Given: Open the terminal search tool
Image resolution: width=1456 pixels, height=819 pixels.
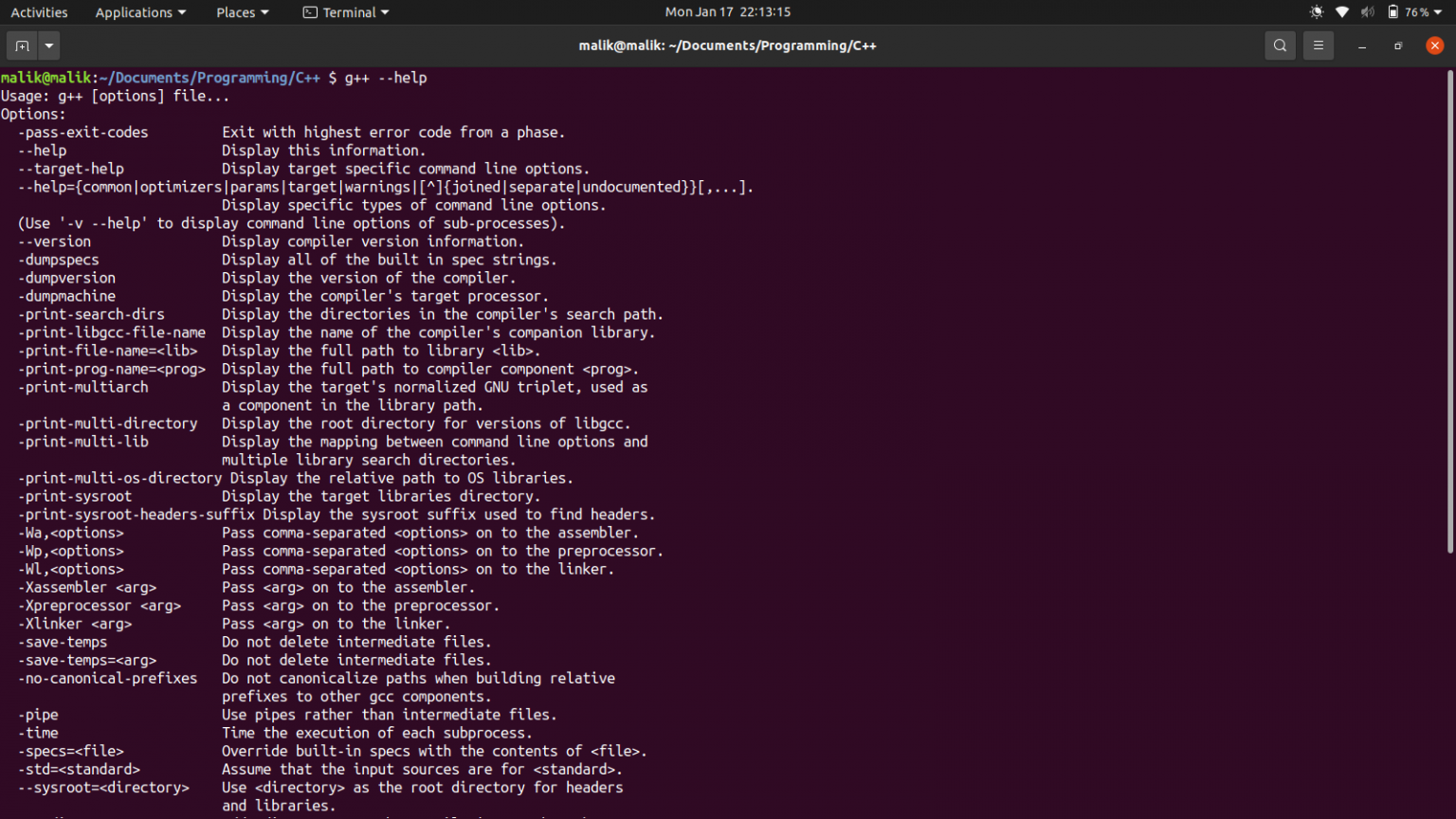Looking at the screenshot, I should click(1280, 45).
